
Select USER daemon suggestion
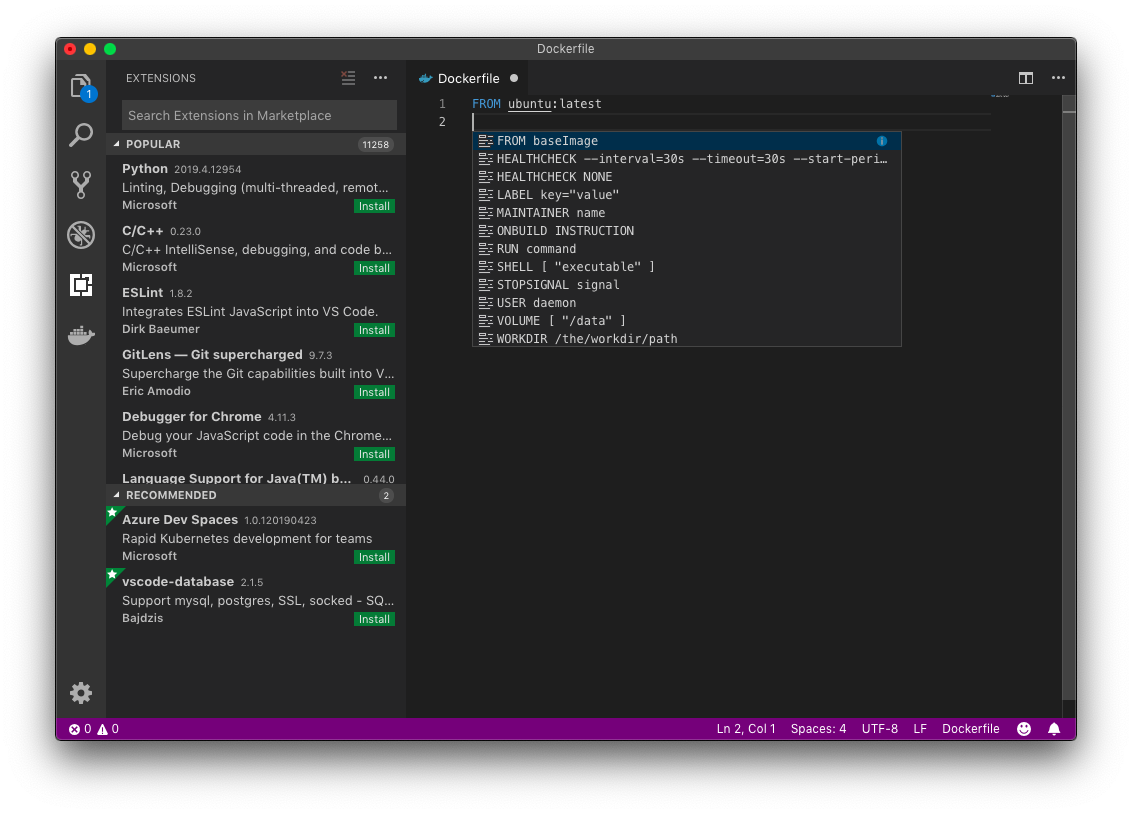tap(687, 303)
